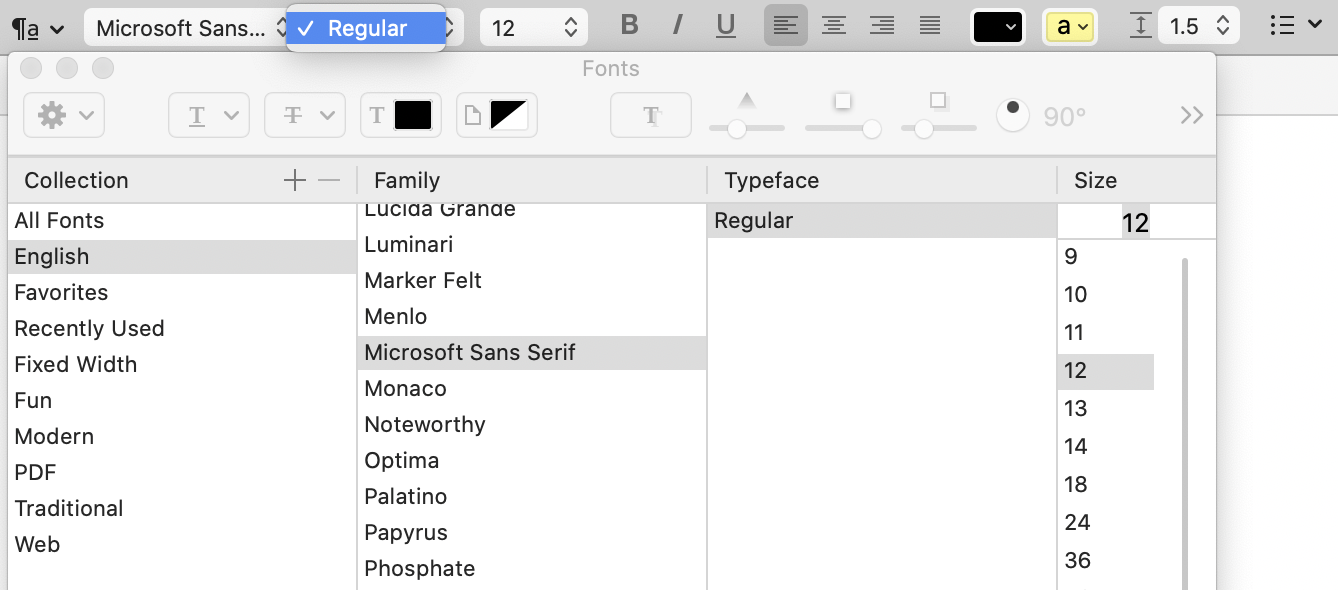Select the PDF collection

tap(182, 473)
